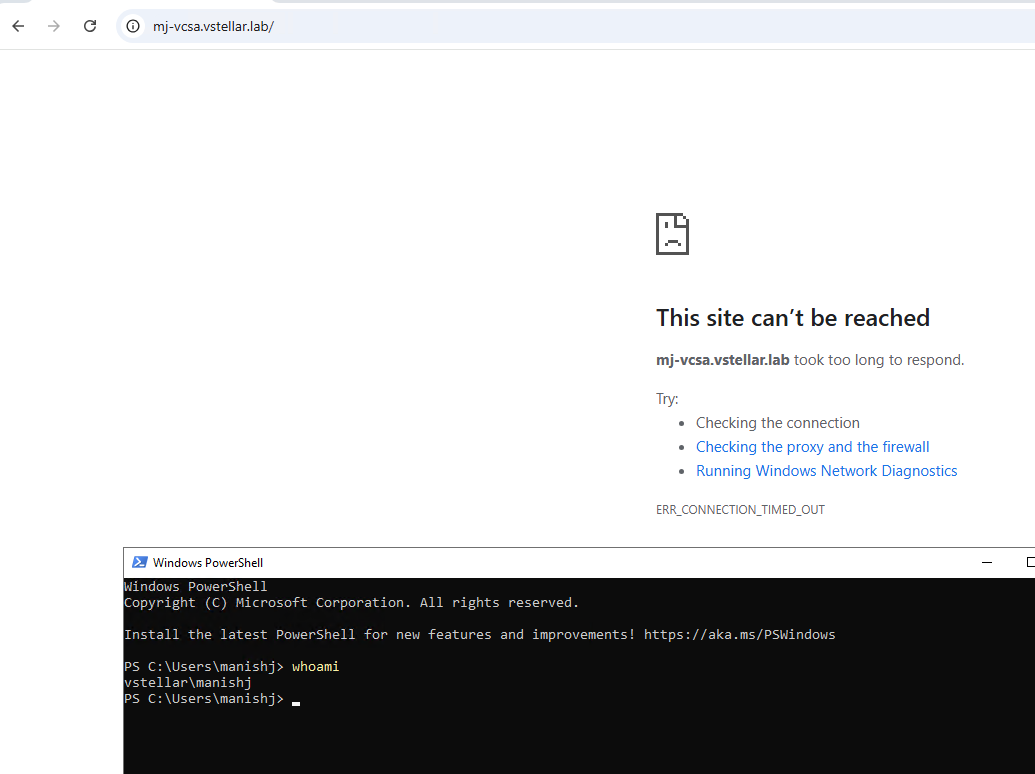Click the browser Forward arrow button
The height and width of the screenshot is (774, 1035).
(54, 26)
